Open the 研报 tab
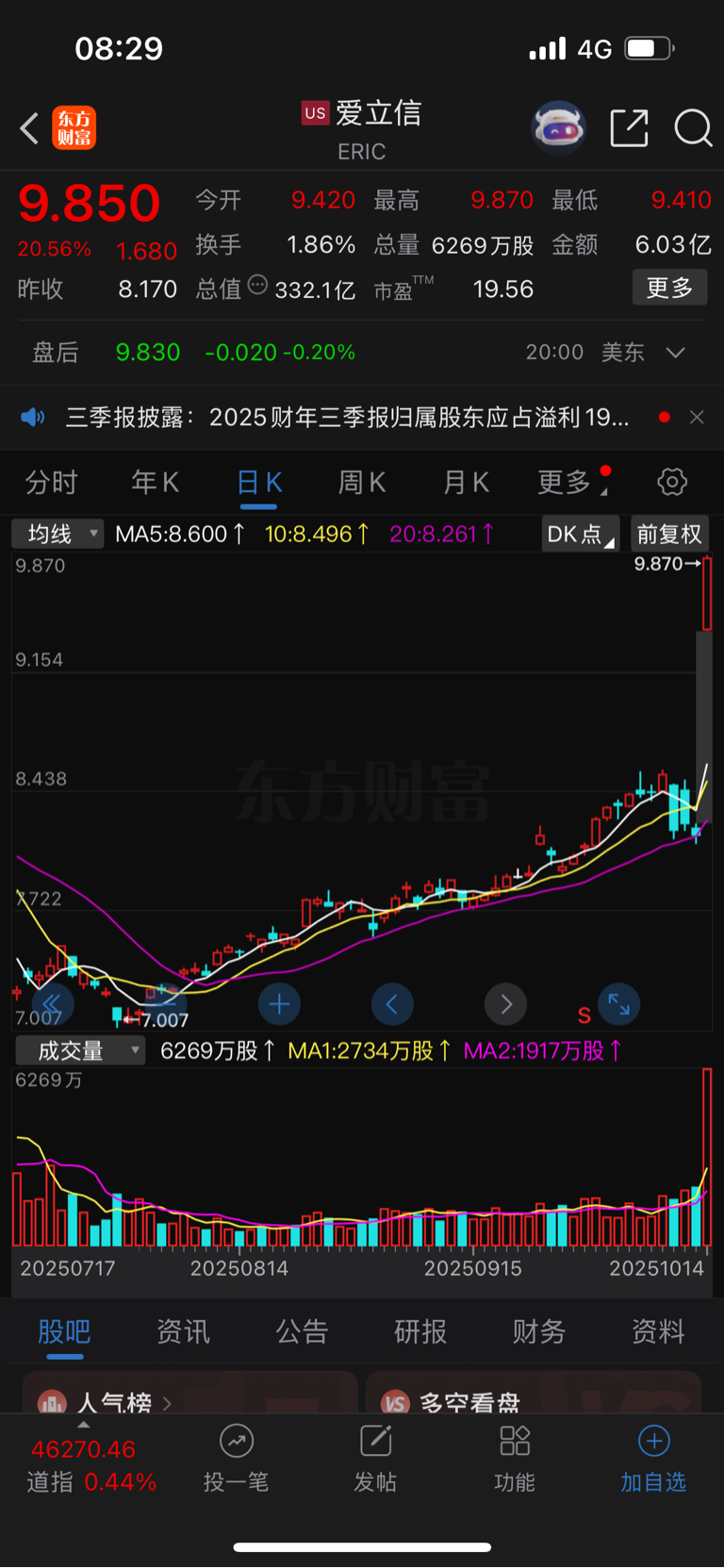This screenshot has width=724, height=1568. [x=420, y=1331]
